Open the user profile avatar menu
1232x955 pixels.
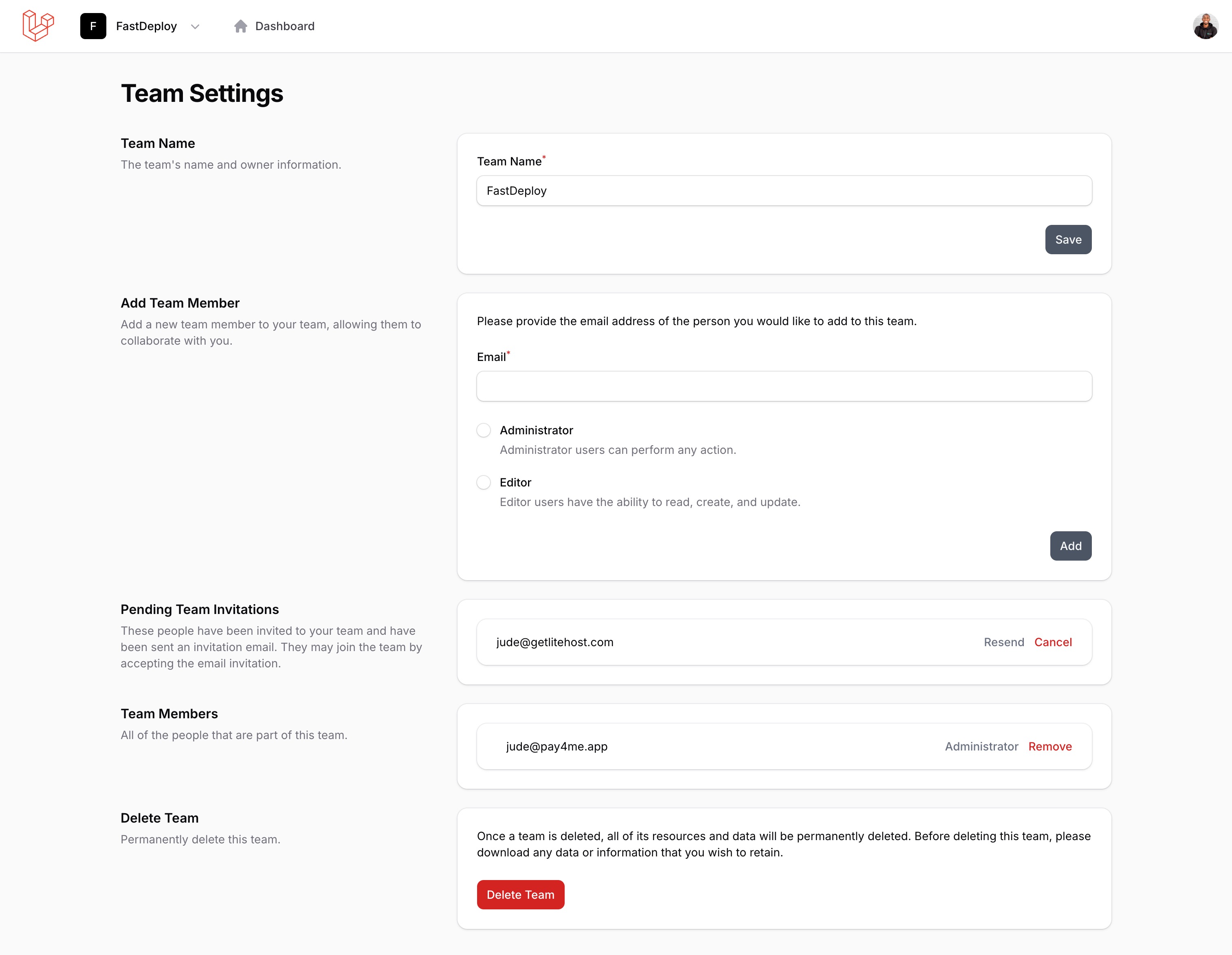coord(1205,26)
